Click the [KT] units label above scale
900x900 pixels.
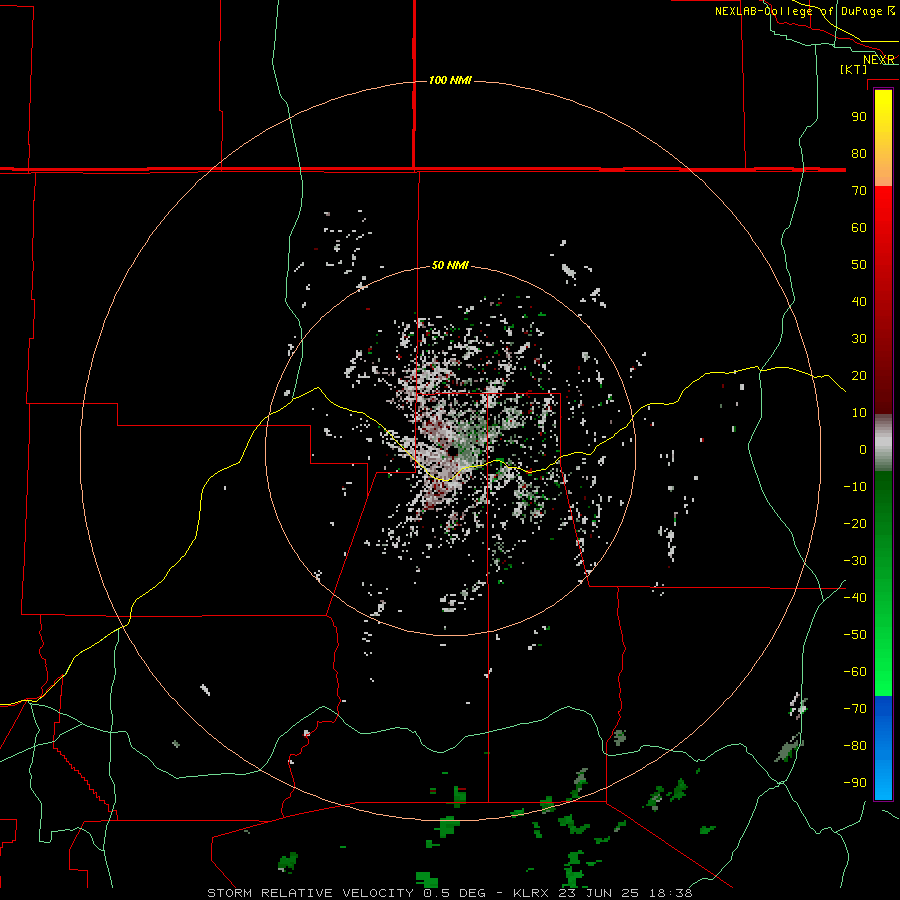pos(854,69)
